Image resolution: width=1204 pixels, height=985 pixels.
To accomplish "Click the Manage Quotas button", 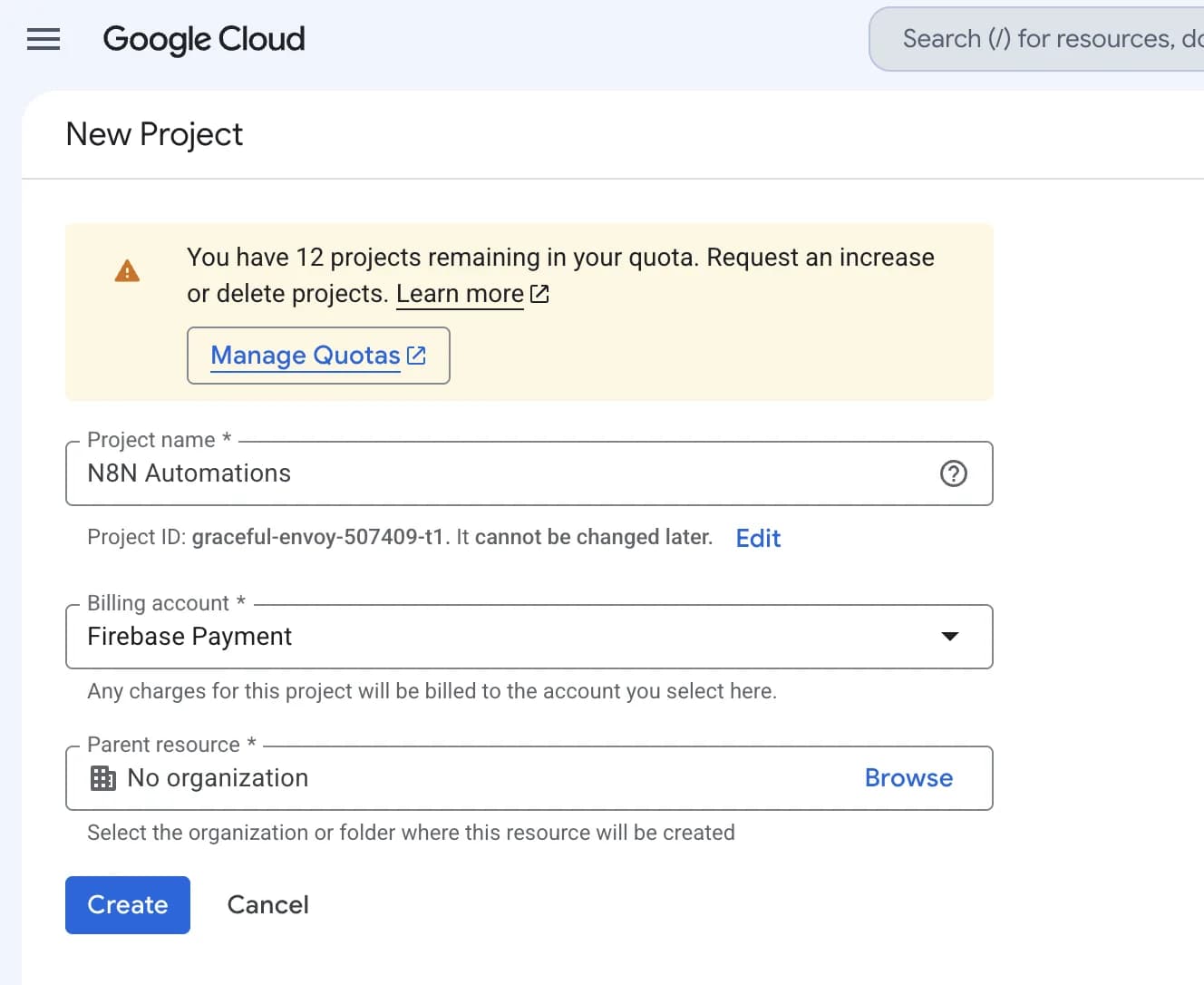I will (x=318, y=356).
